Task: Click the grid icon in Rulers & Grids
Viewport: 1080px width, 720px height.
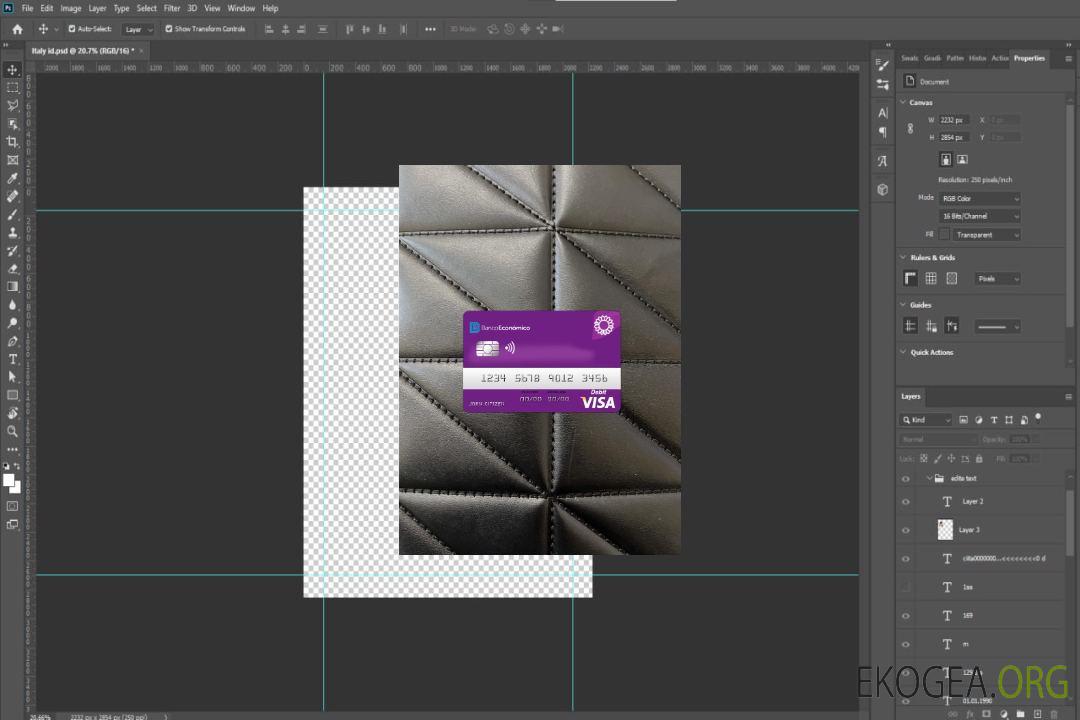Action: click(931, 279)
